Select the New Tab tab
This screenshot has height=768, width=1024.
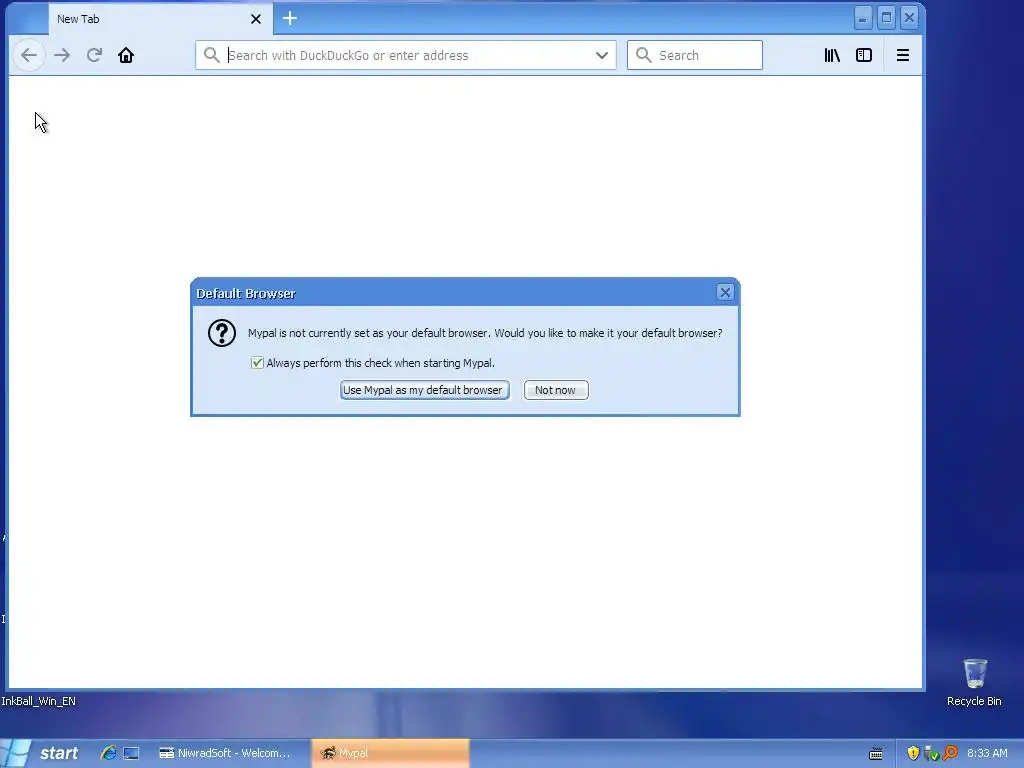point(161,19)
